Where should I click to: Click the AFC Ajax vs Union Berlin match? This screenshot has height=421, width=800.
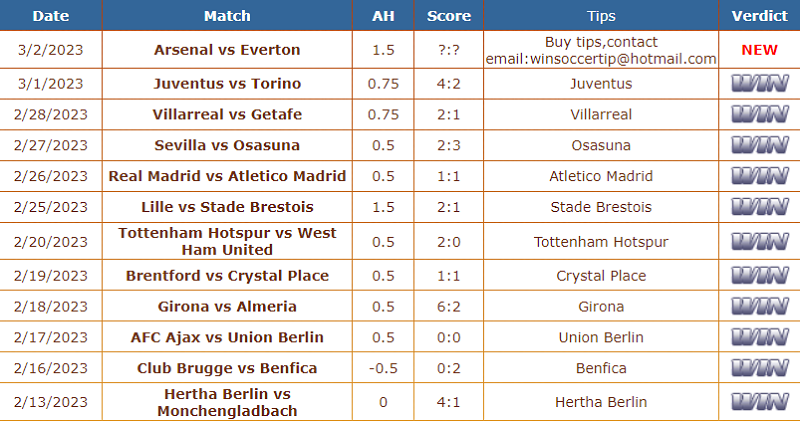click(227, 337)
